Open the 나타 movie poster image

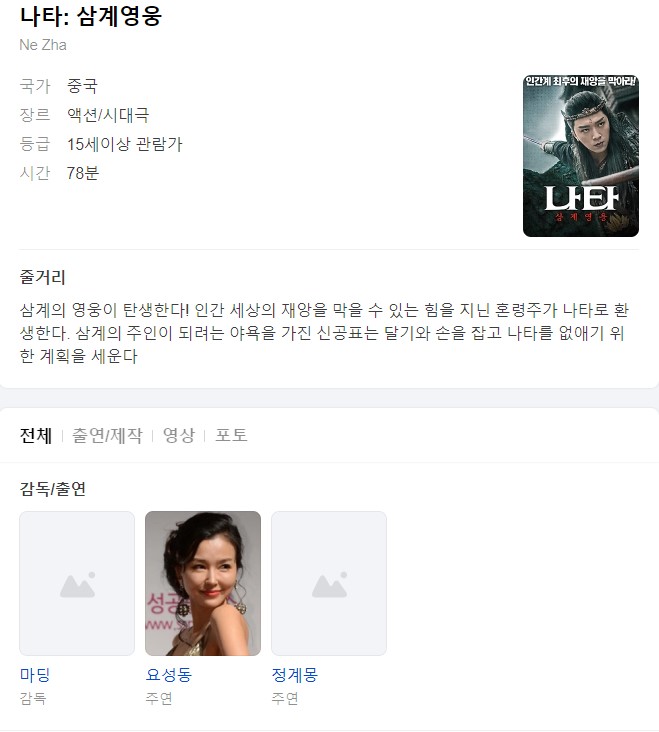581,156
